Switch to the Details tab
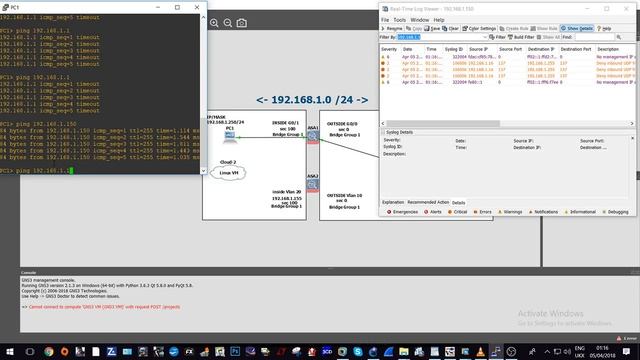This screenshot has width=640, height=360. pyautogui.click(x=458, y=202)
